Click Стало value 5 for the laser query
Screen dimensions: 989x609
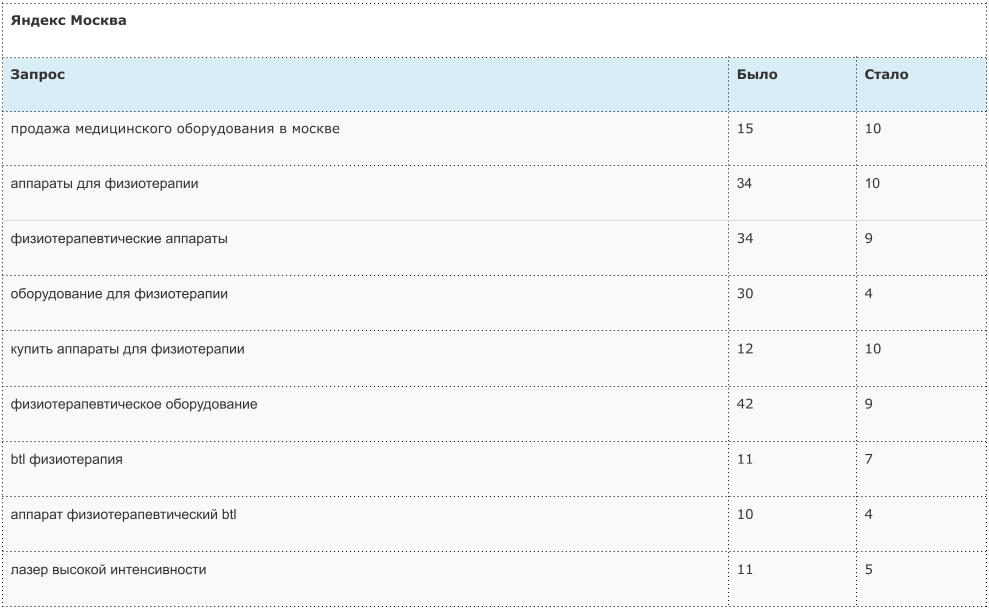point(869,569)
